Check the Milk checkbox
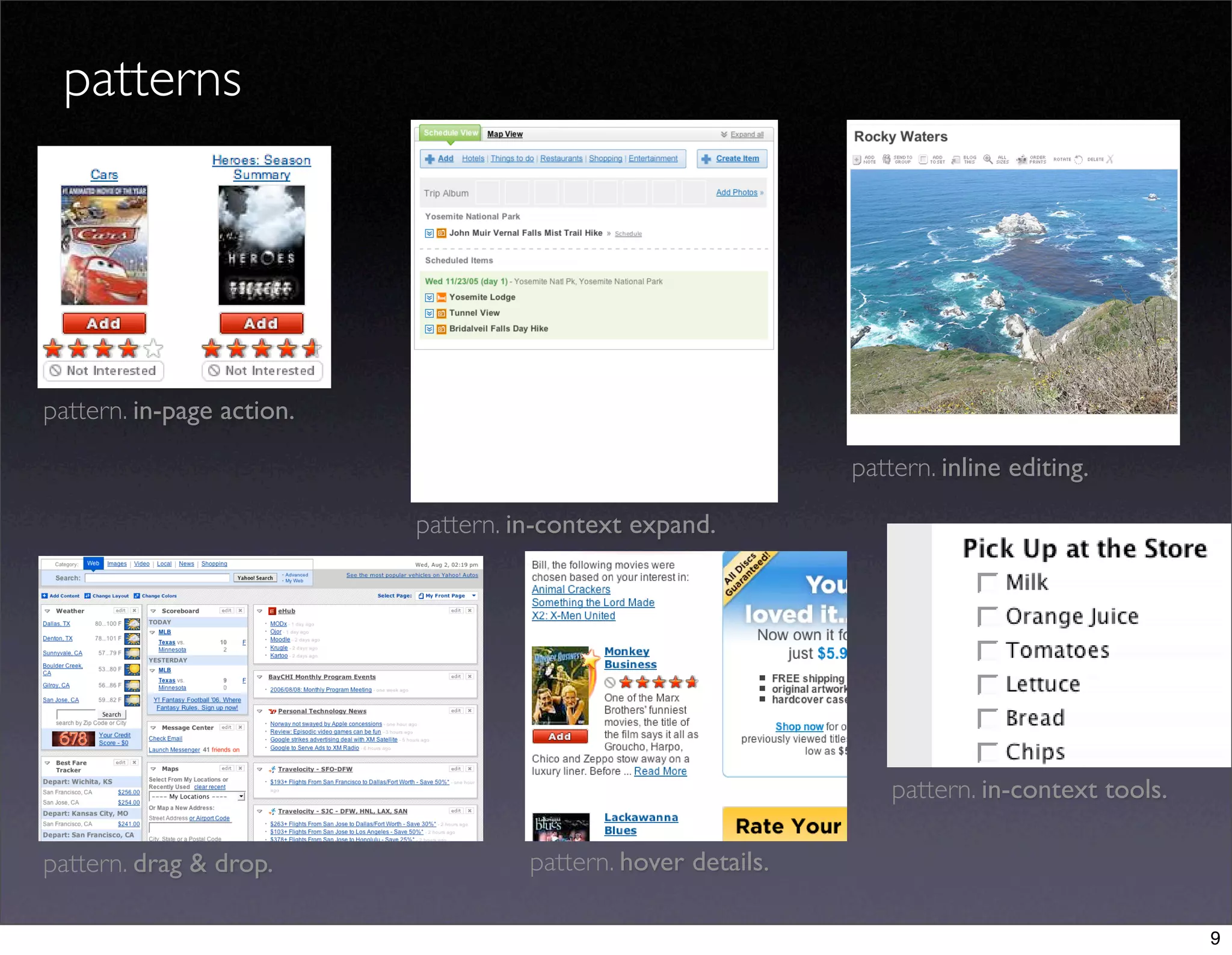This screenshot has width=1232, height=955. [987, 583]
